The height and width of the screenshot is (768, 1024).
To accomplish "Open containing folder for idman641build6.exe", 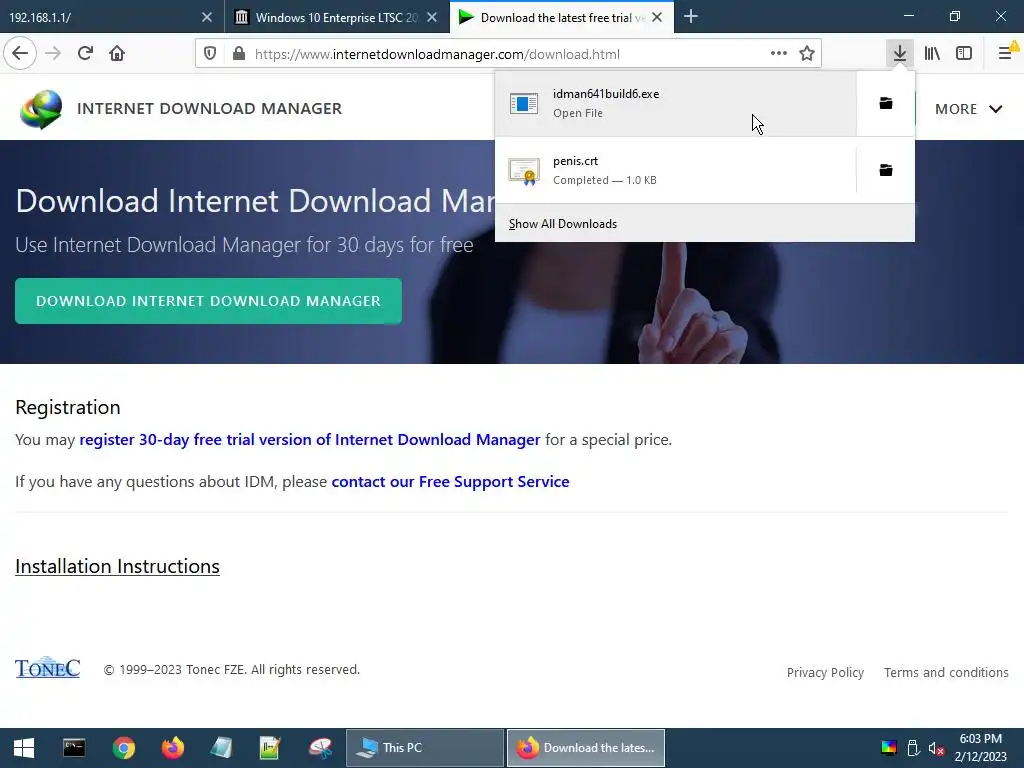I will point(886,103).
